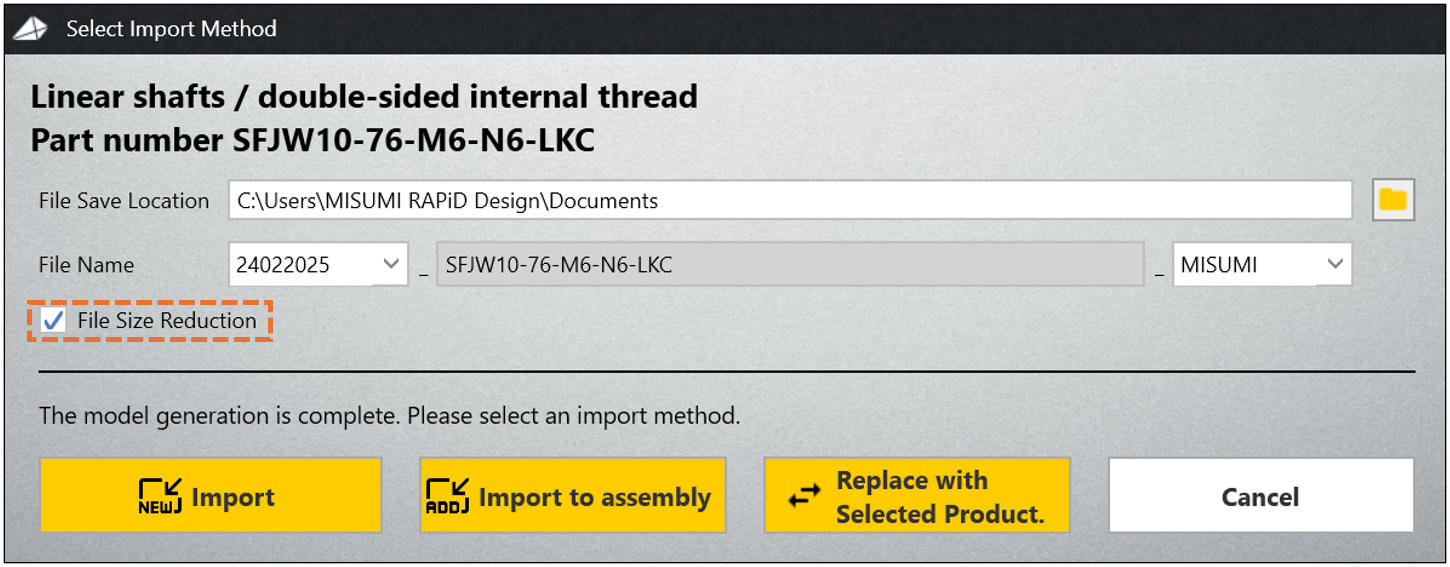Click the File Save Location path field

tap(790, 200)
